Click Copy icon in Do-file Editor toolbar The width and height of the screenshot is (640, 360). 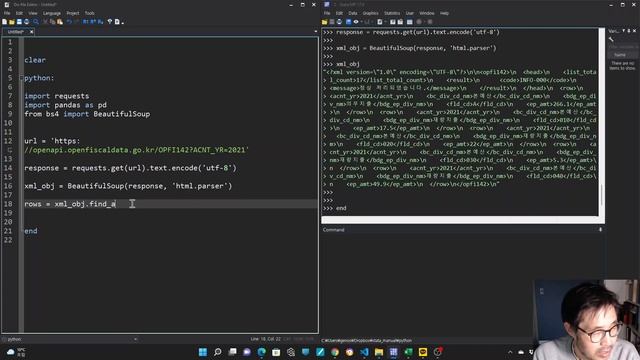pos(53,22)
